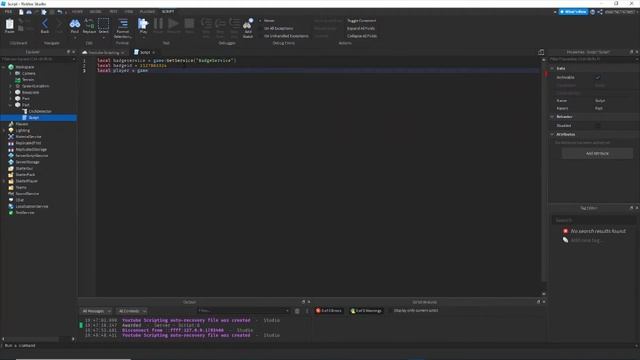
Task: Collapse the Data section in Properties
Action: [x=552, y=68]
